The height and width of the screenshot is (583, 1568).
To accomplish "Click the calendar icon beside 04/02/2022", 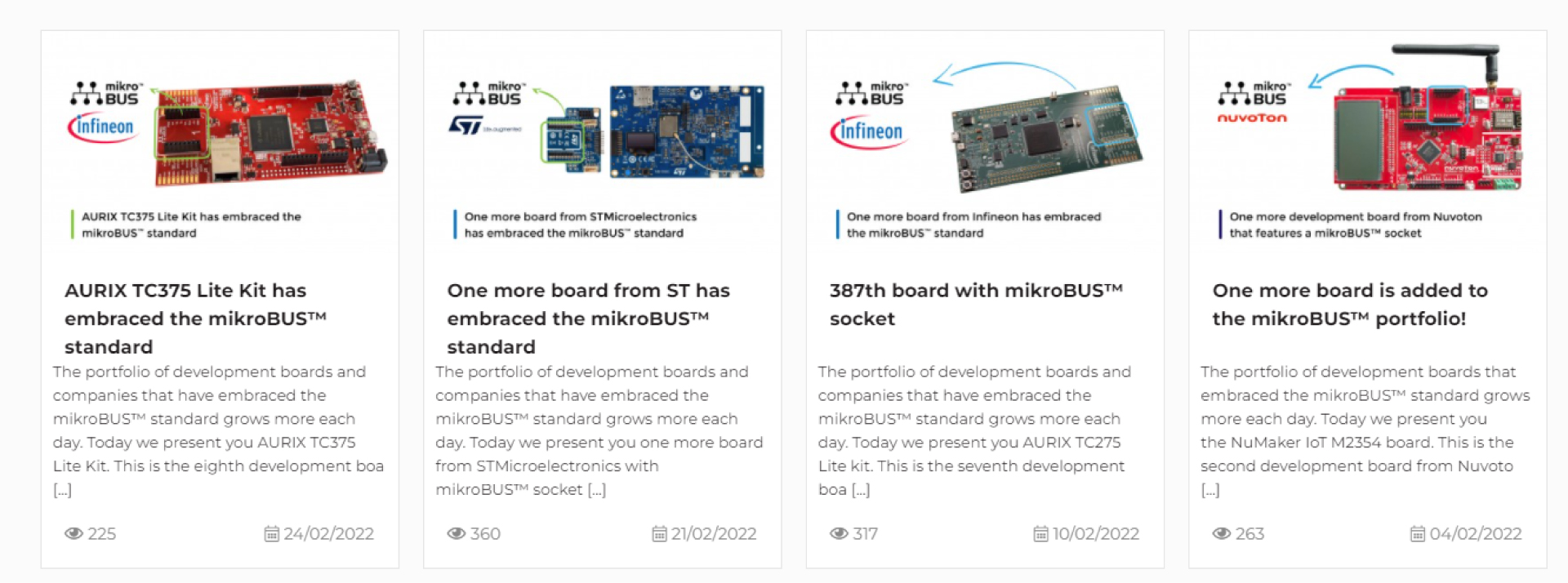I will (1419, 534).
